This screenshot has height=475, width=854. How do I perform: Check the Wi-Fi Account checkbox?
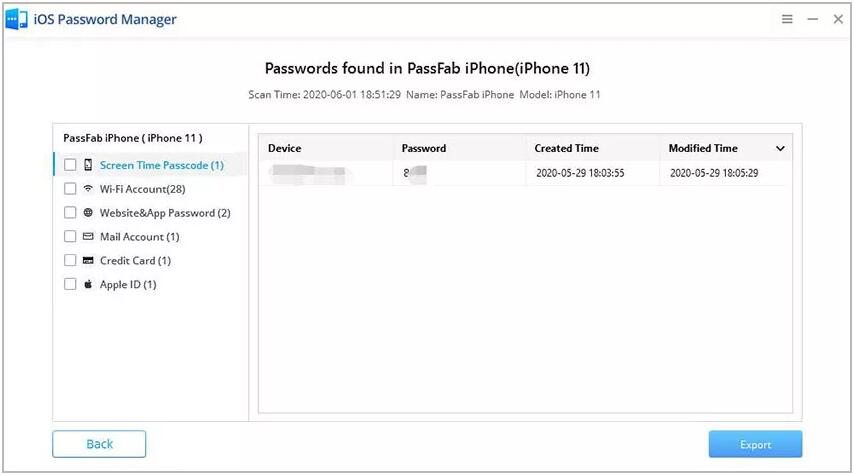point(70,189)
